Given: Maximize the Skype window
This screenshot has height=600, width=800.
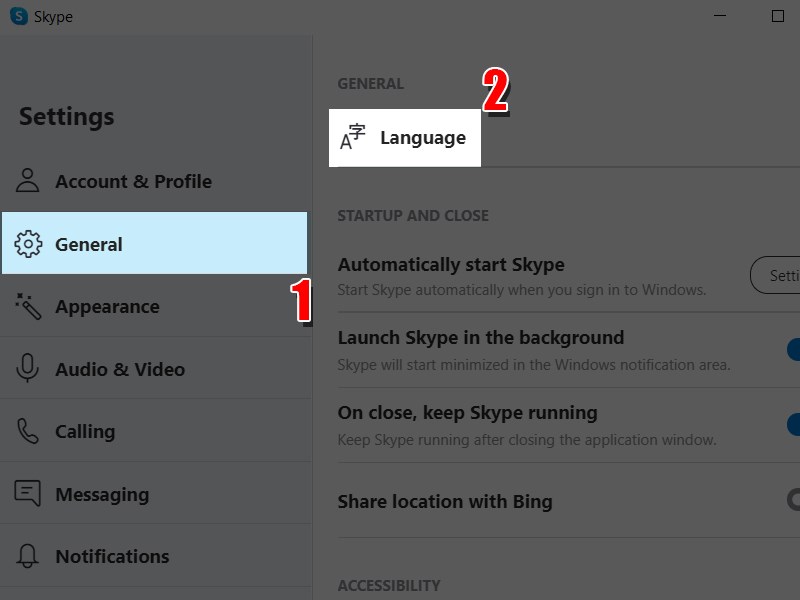Looking at the screenshot, I should pos(778,16).
